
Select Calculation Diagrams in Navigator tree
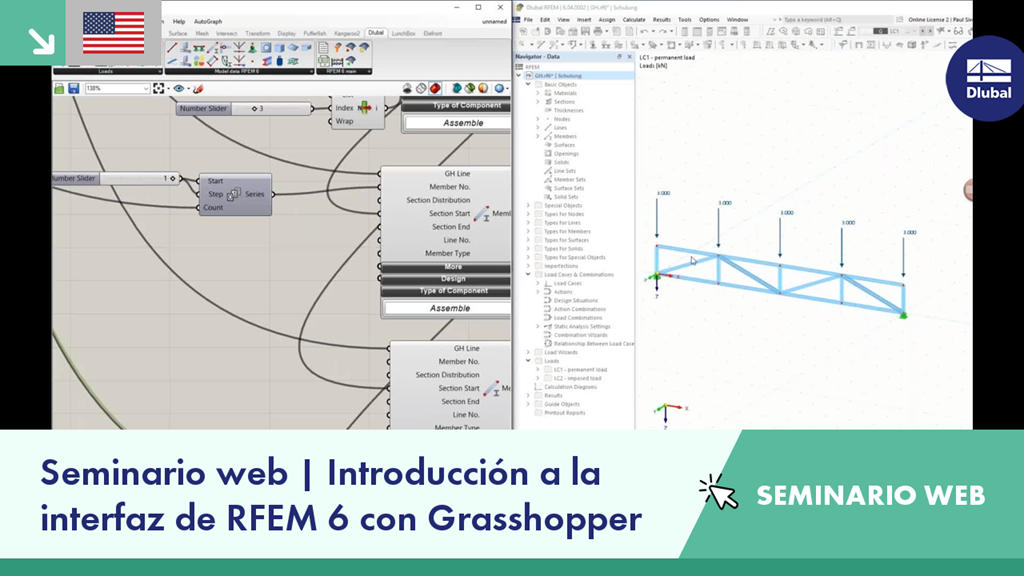pos(570,387)
